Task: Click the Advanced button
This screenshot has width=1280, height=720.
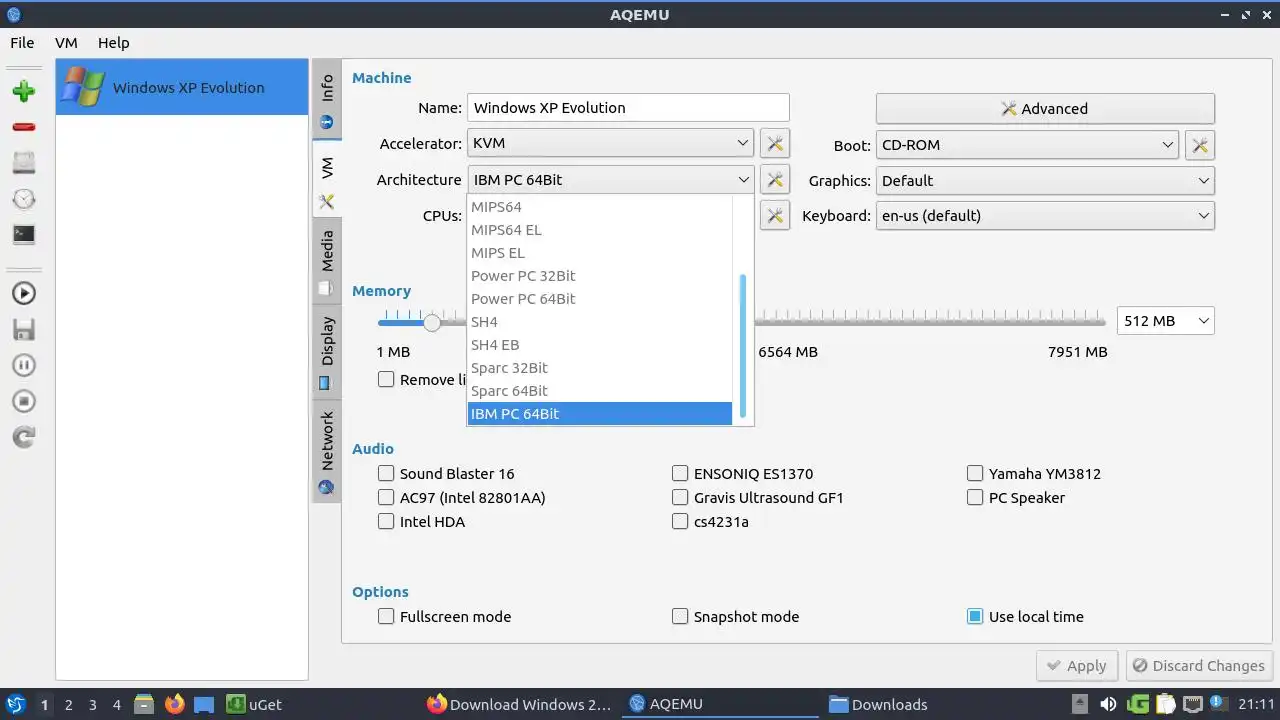Action: tap(1045, 108)
